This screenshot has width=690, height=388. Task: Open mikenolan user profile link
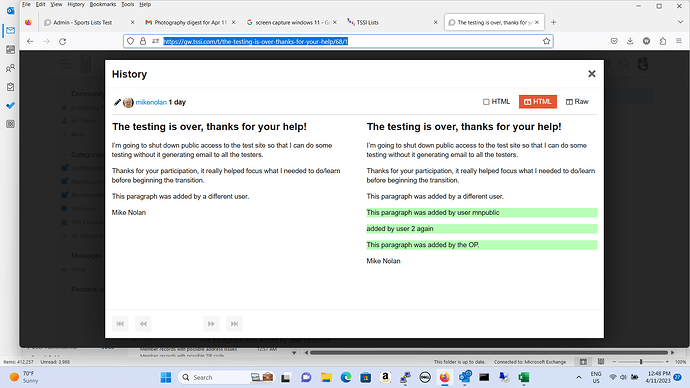[x=151, y=102]
